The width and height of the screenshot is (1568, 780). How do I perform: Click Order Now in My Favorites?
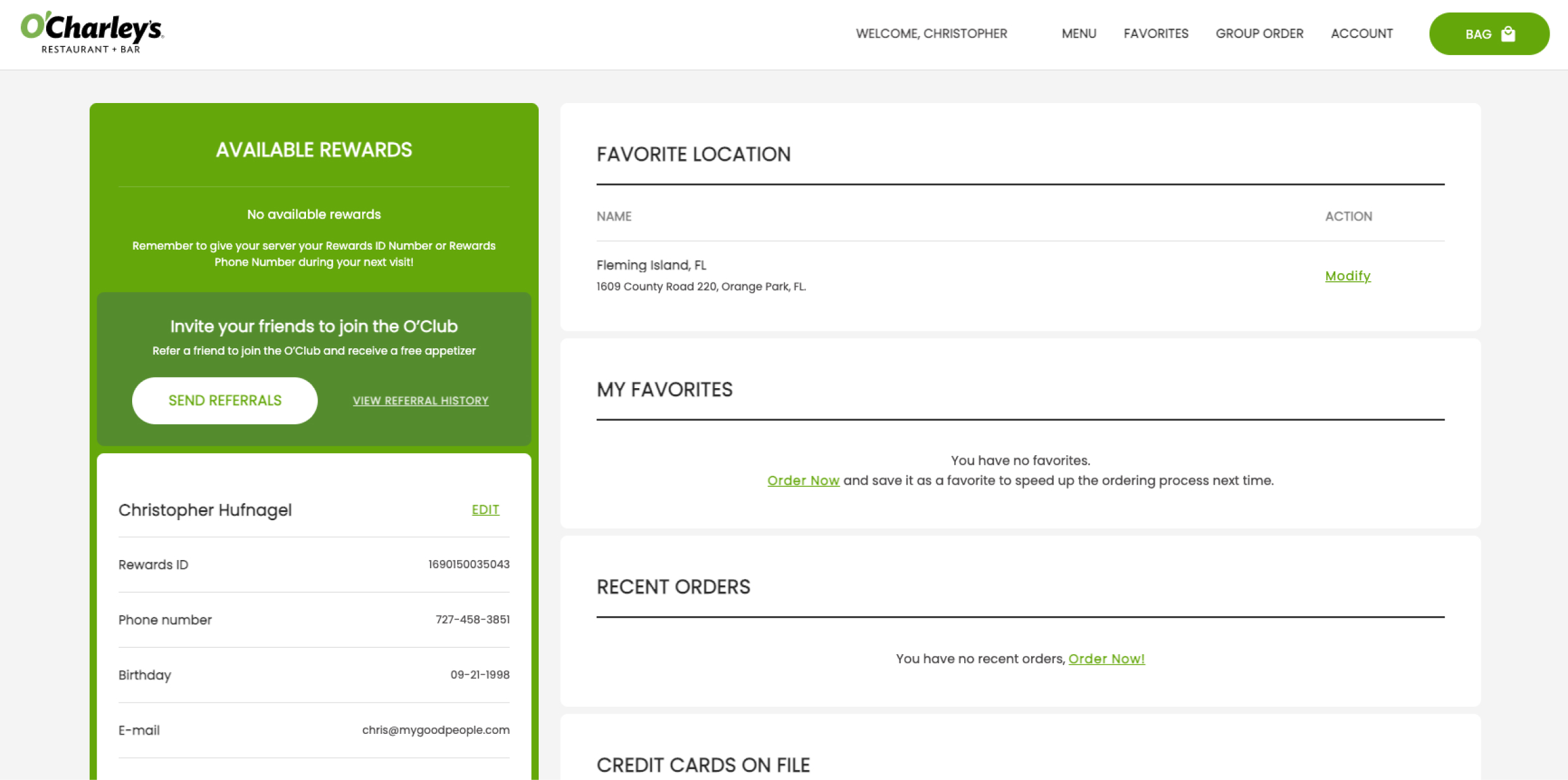click(803, 480)
